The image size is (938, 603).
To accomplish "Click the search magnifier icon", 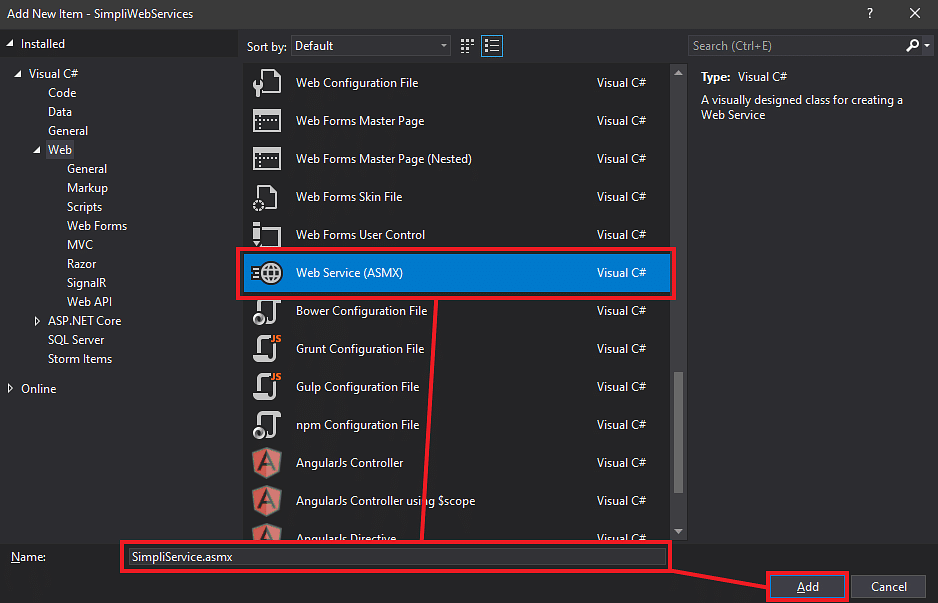I will [912, 45].
